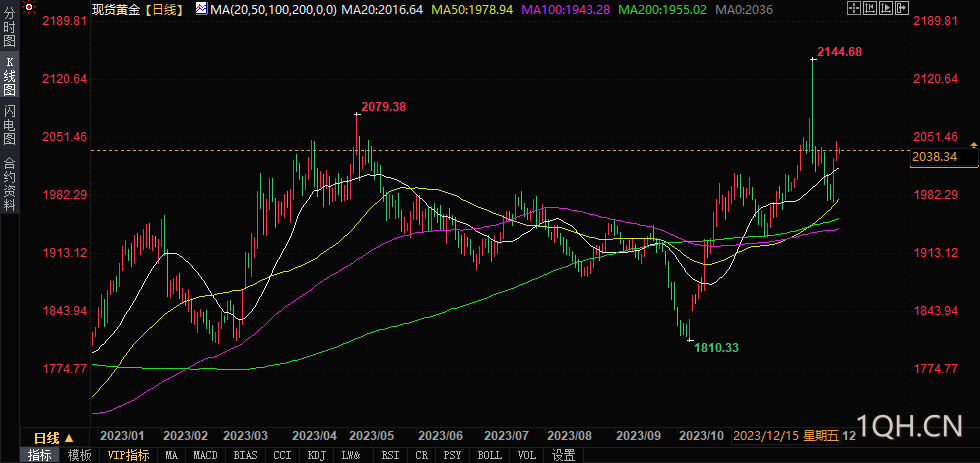Click the 2023/10 time axis label
The width and height of the screenshot is (980, 463).
pyautogui.click(x=701, y=436)
